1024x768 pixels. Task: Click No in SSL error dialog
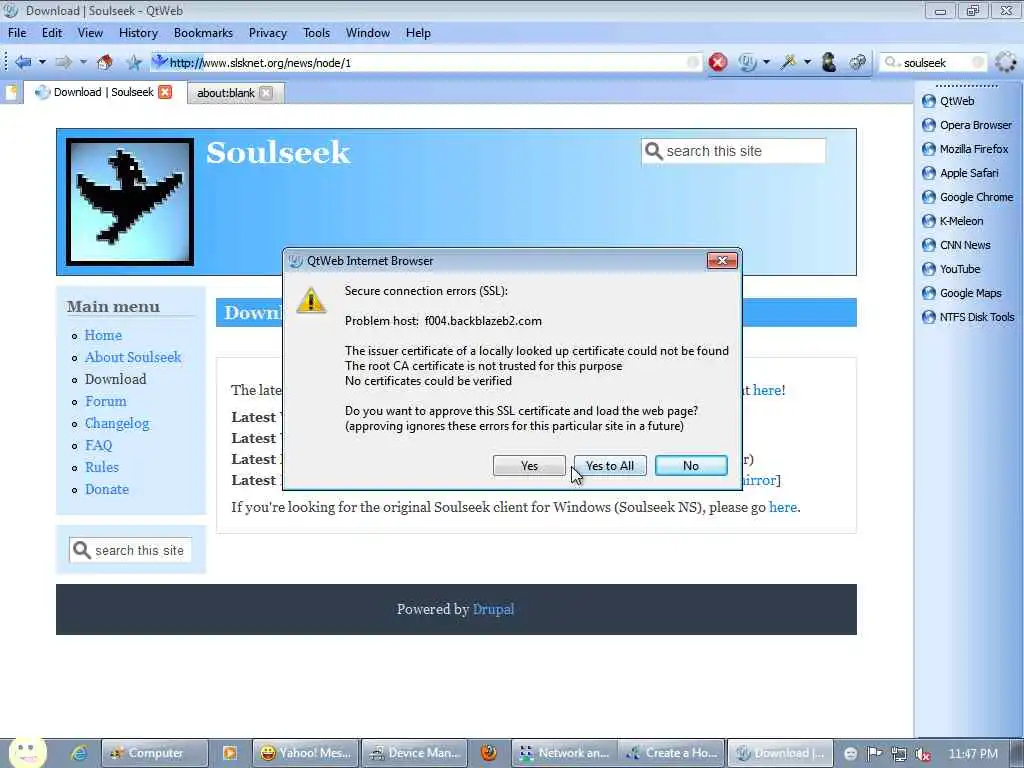[x=691, y=466]
